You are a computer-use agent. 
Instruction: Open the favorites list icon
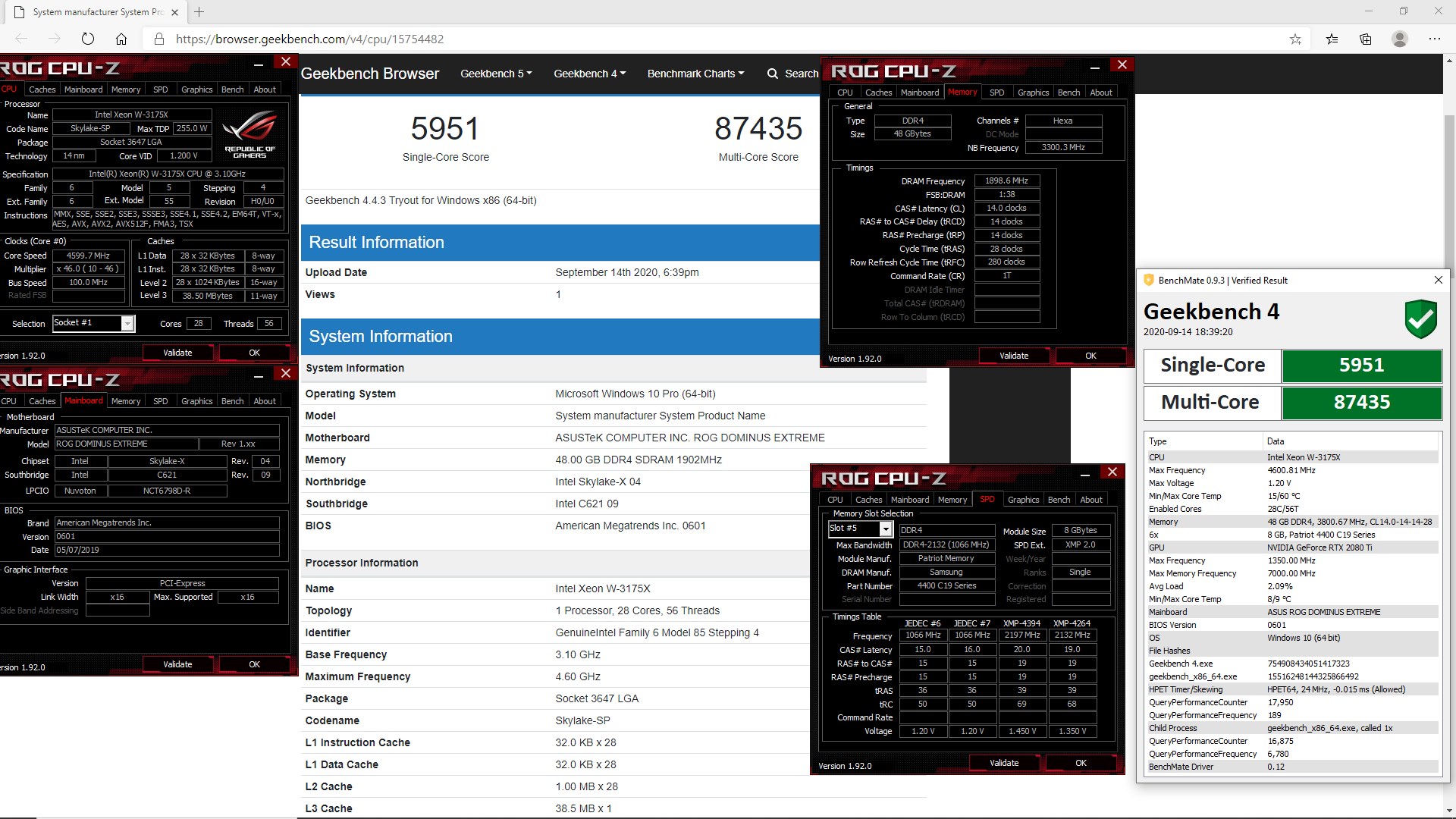tap(1332, 39)
